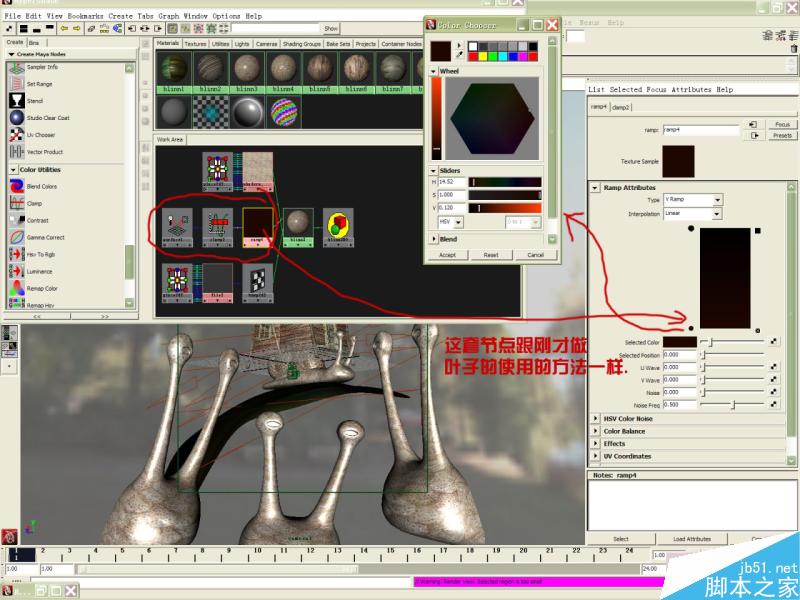
Task: Open the File menu in Hypershade
Action: pos(13,16)
